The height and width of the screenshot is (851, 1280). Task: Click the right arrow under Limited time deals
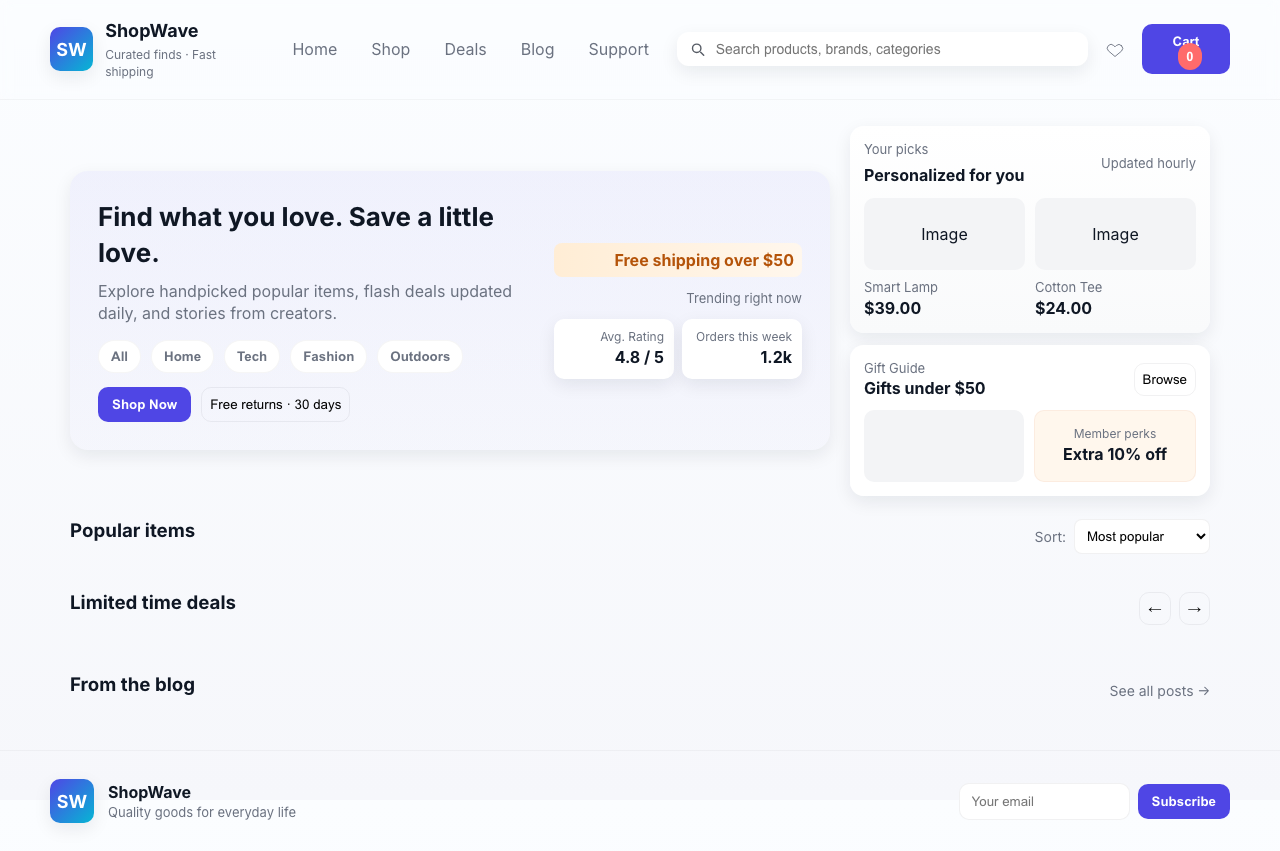coord(1194,608)
